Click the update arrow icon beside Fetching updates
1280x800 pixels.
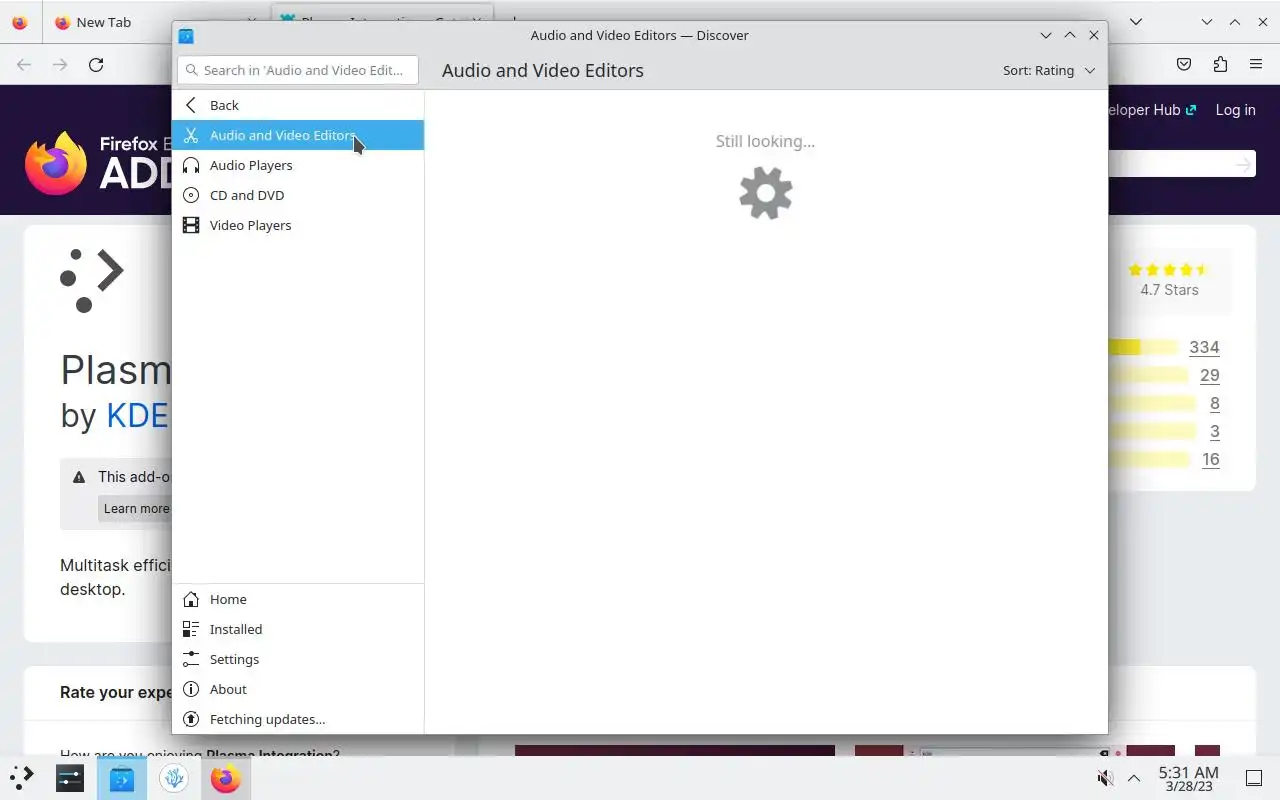(x=191, y=719)
